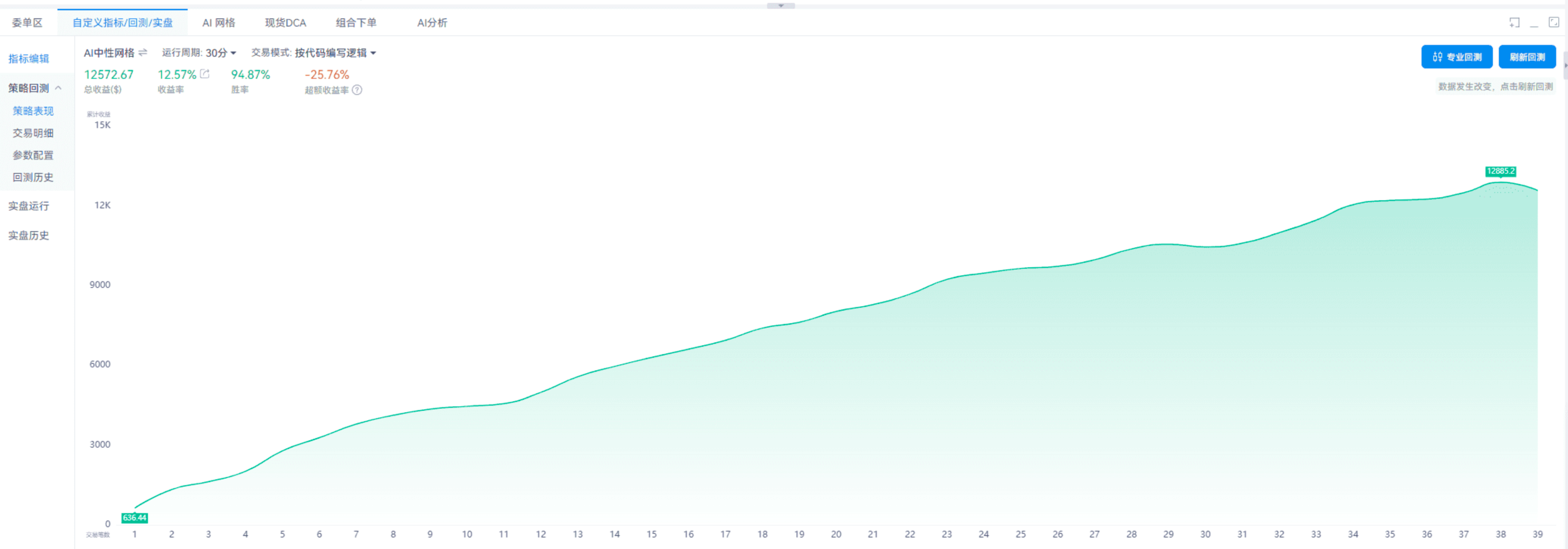This screenshot has height=549, width=1568.
Task: Click the fullscreen expand icon at top right
Action: point(1554,23)
